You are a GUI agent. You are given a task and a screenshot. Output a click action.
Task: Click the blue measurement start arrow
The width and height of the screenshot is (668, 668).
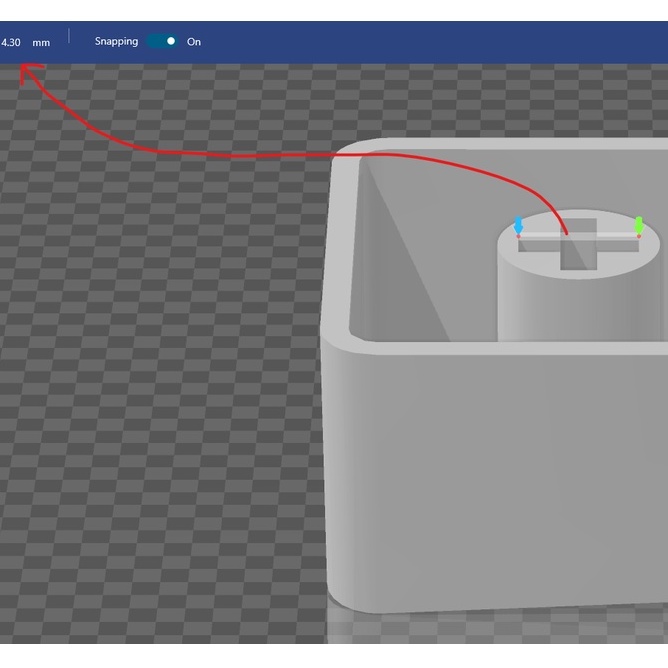(x=518, y=225)
